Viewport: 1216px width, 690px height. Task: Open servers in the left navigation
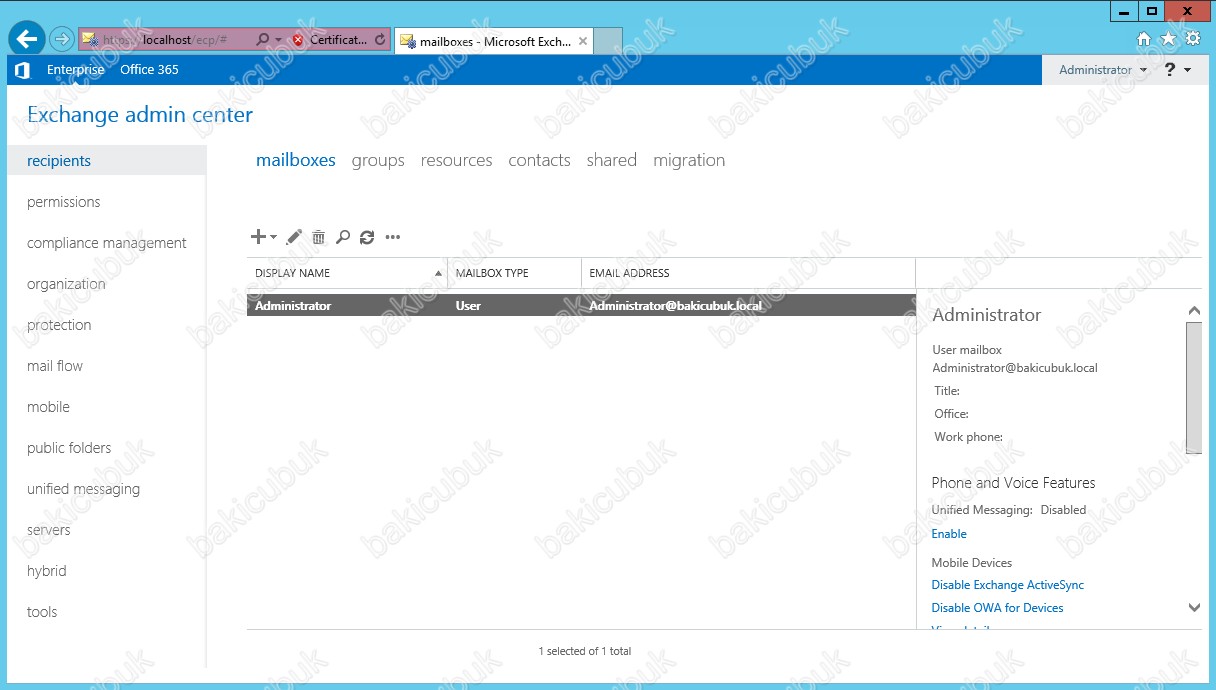point(49,530)
